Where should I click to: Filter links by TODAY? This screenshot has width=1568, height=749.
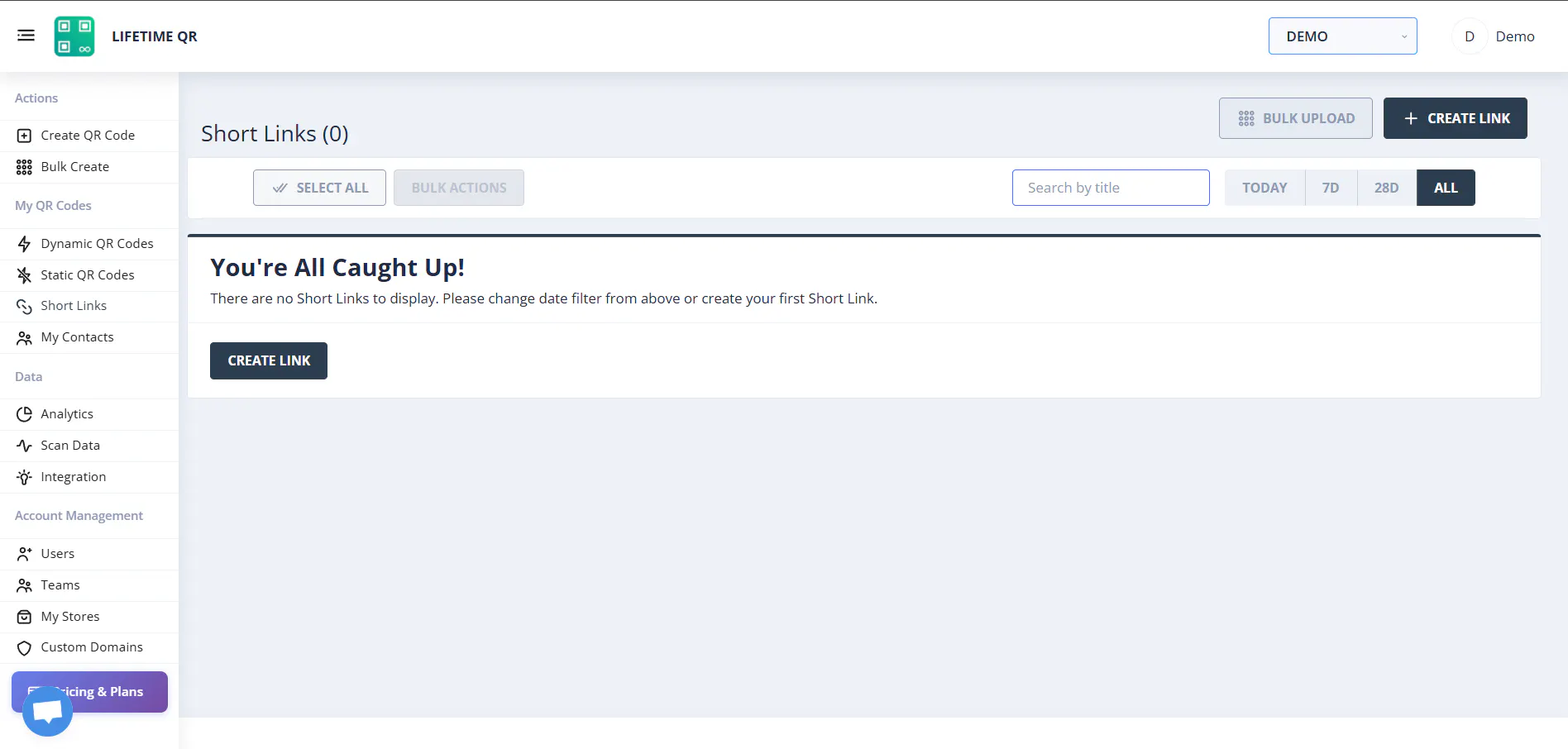coord(1264,188)
